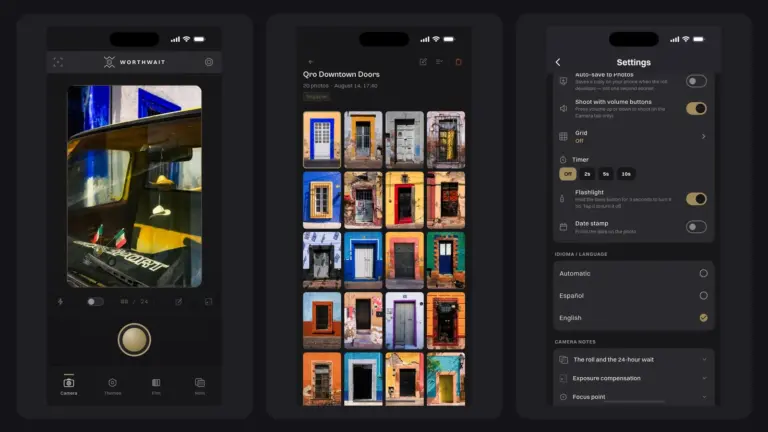
Task: Tap the Worthwait hourglass logo icon
Action: pyautogui.click(x=109, y=62)
